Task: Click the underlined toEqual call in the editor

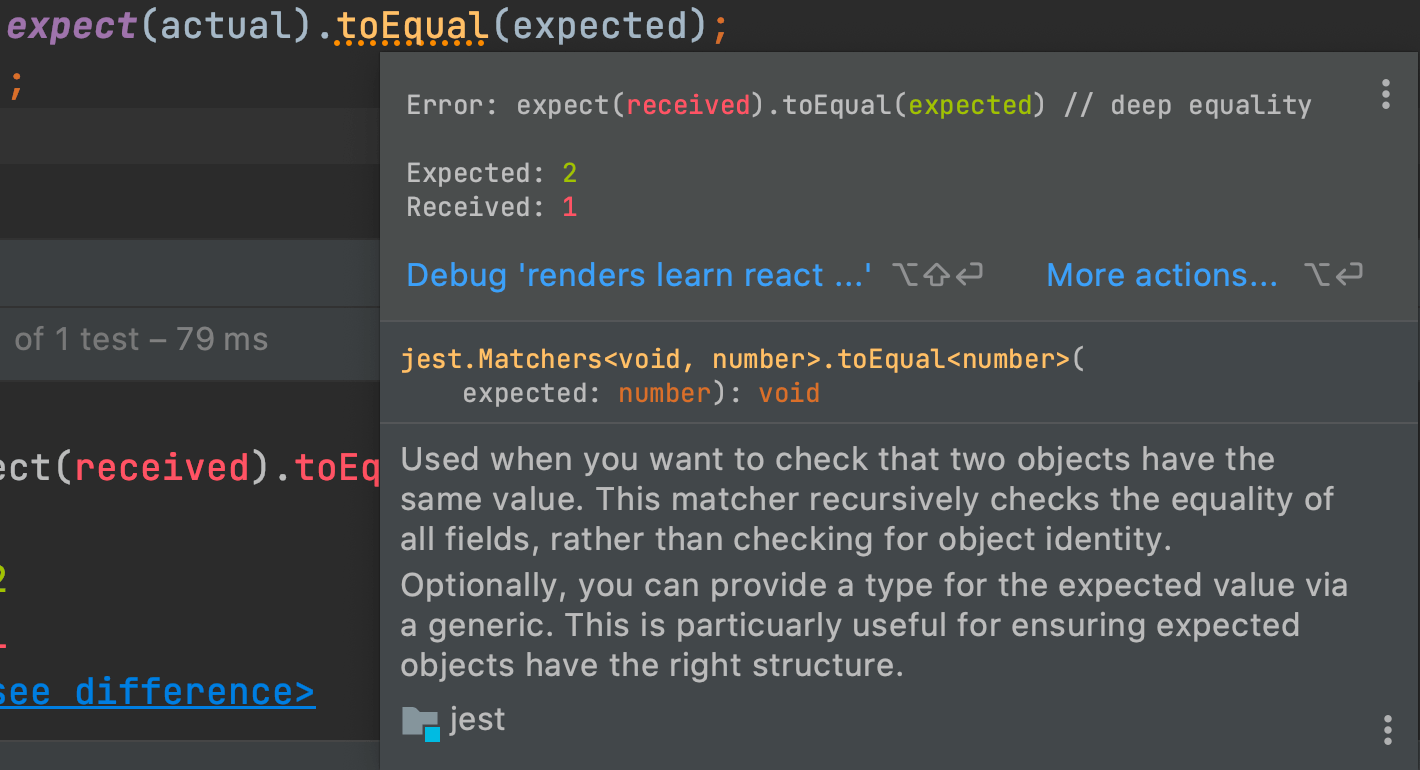Action: 412,27
